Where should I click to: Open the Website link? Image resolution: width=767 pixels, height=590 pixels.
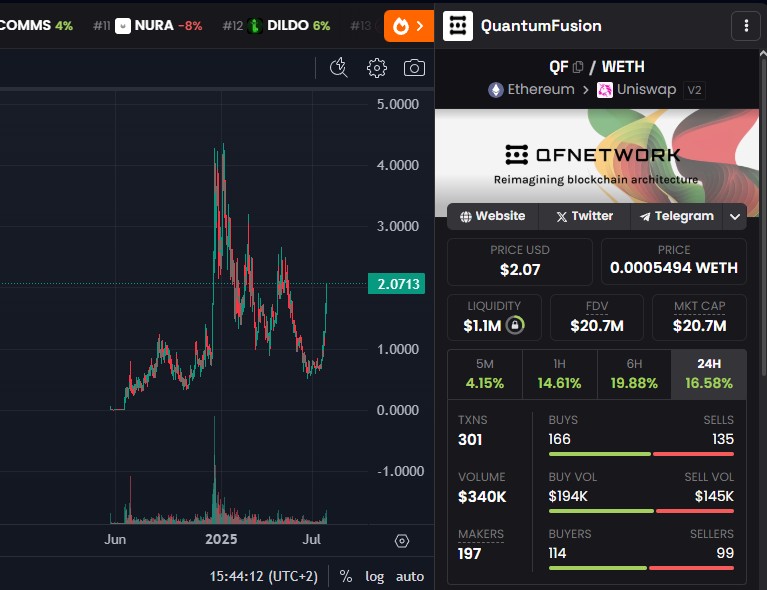click(493, 216)
